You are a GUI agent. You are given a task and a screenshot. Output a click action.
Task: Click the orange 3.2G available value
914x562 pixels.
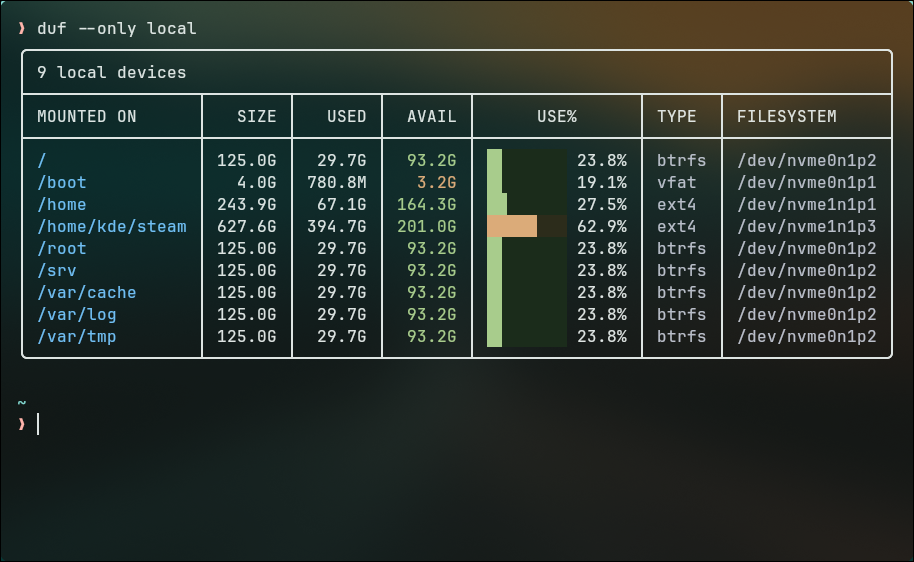(x=436, y=182)
